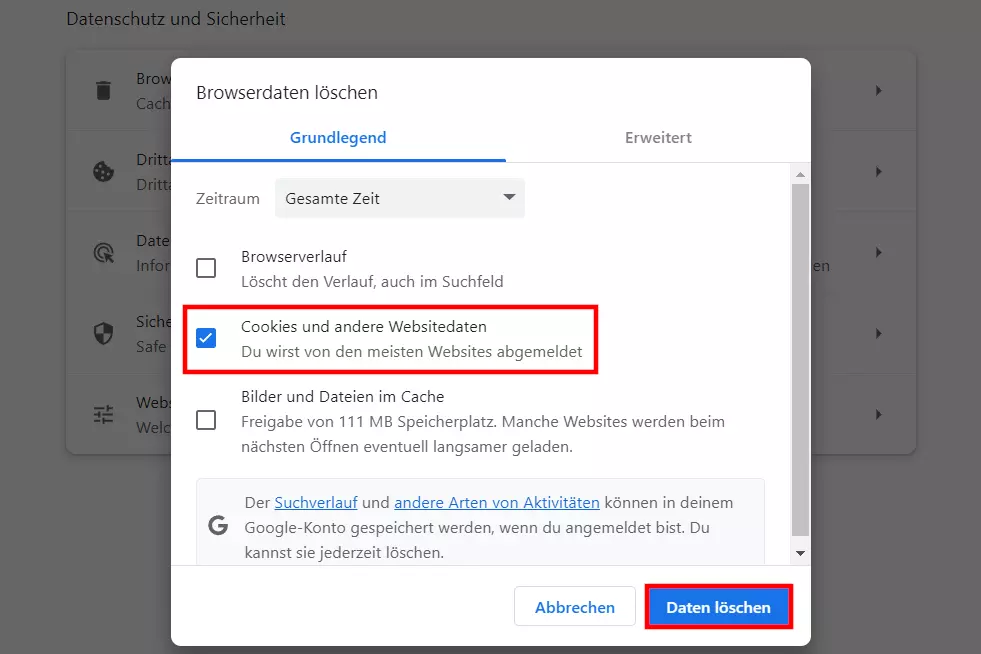Click the sliders icon for Website-Einstellungen

pyautogui.click(x=103, y=413)
